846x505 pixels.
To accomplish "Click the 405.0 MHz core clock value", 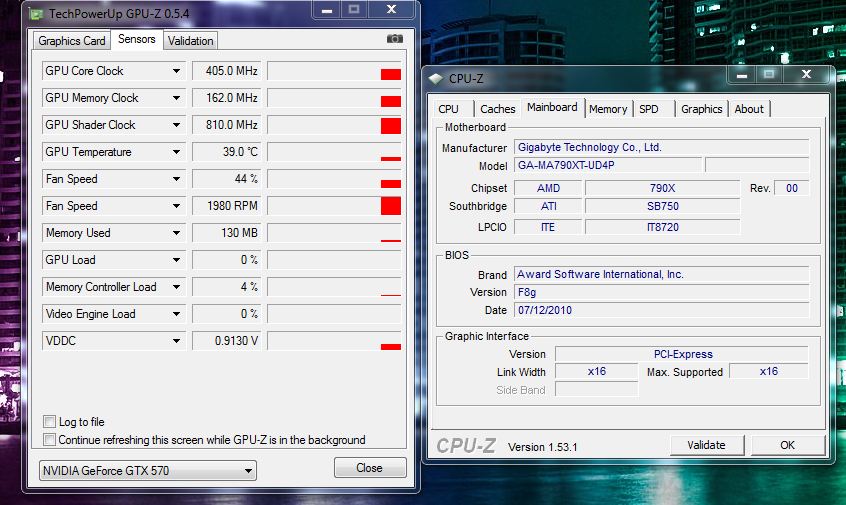I will (x=227, y=71).
